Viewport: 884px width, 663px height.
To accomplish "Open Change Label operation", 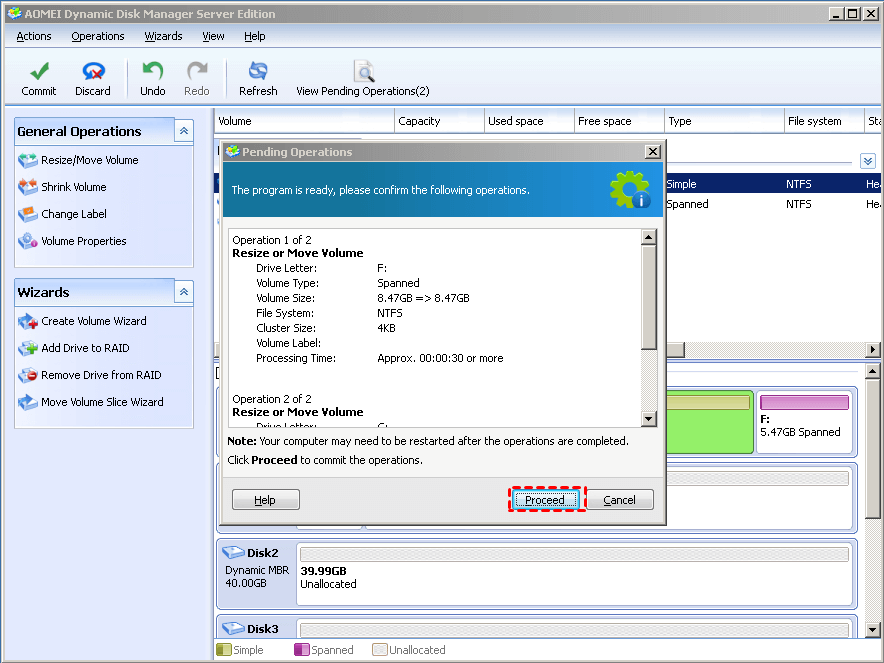I will tap(73, 214).
